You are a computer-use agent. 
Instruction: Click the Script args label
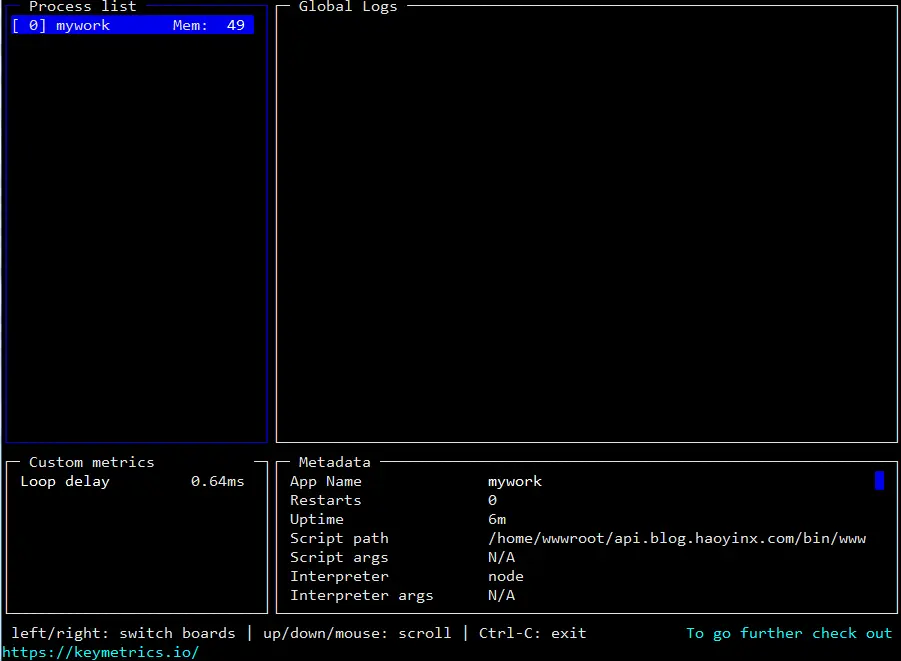click(x=339, y=558)
